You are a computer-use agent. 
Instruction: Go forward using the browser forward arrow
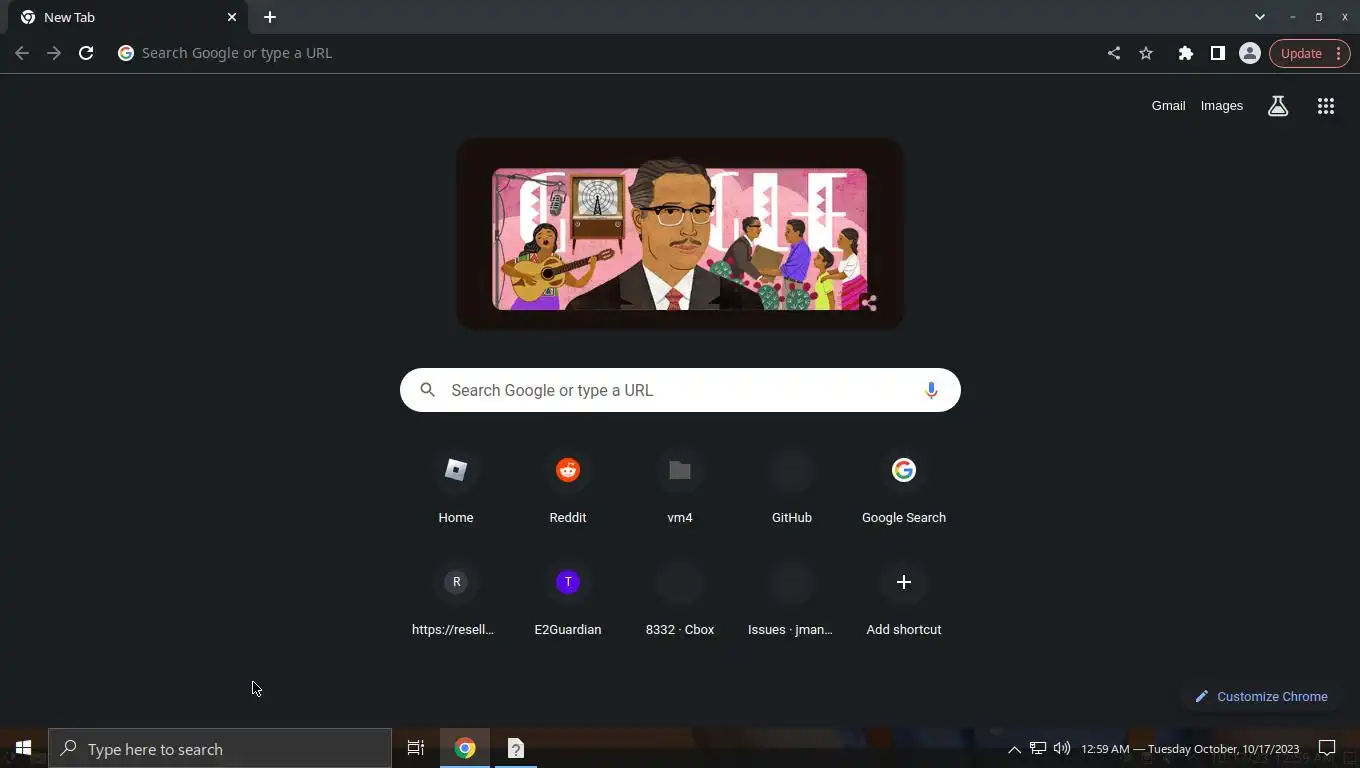54,53
